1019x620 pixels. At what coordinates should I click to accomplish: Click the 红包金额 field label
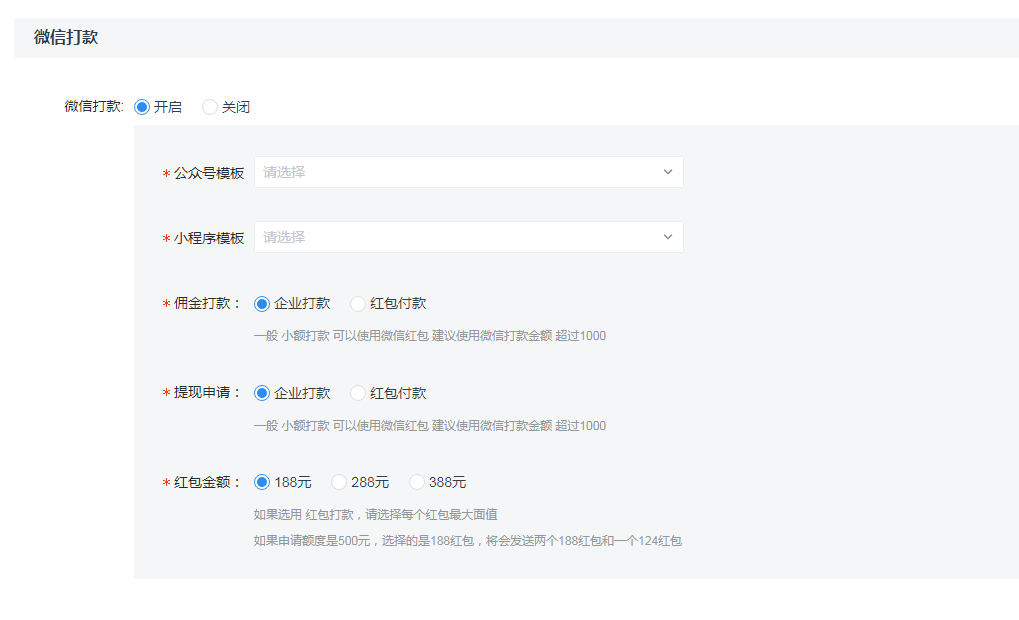coord(207,482)
